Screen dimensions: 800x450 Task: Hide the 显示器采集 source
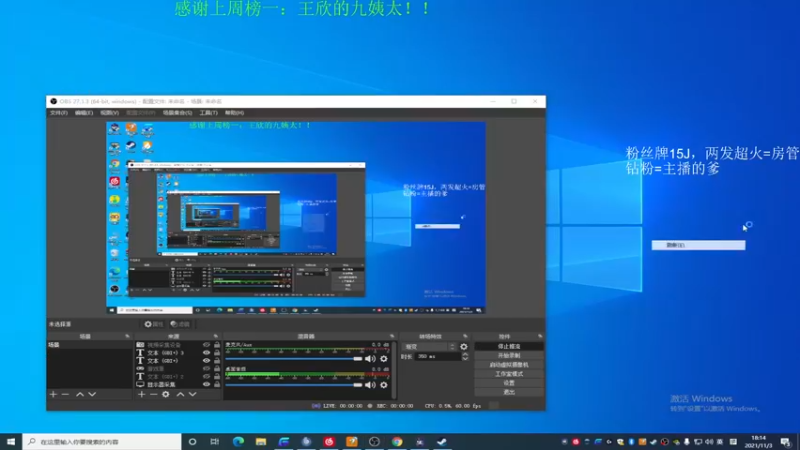pyautogui.click(x=206, y=384)
